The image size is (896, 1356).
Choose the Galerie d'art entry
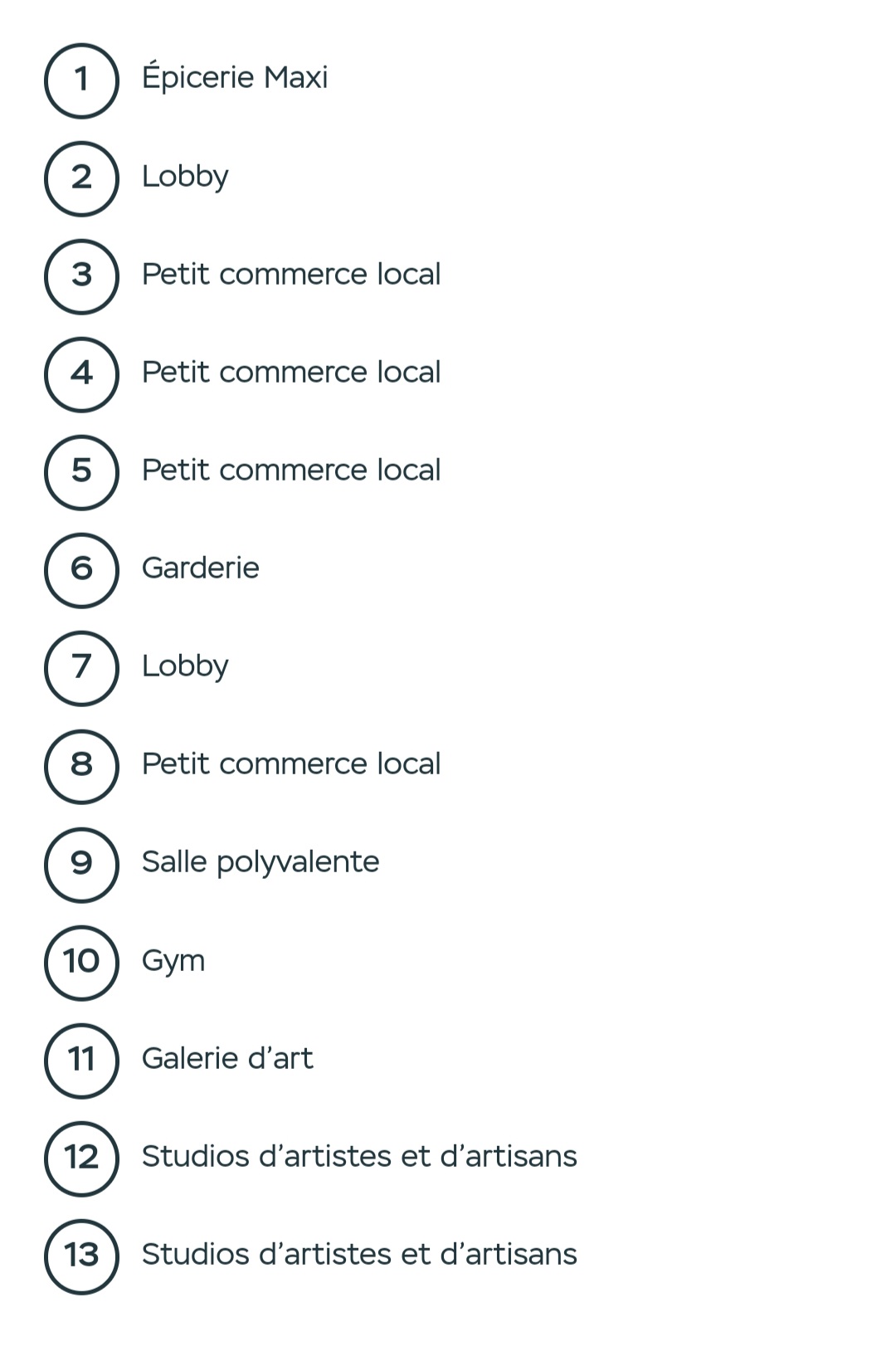pos(227,1058)
